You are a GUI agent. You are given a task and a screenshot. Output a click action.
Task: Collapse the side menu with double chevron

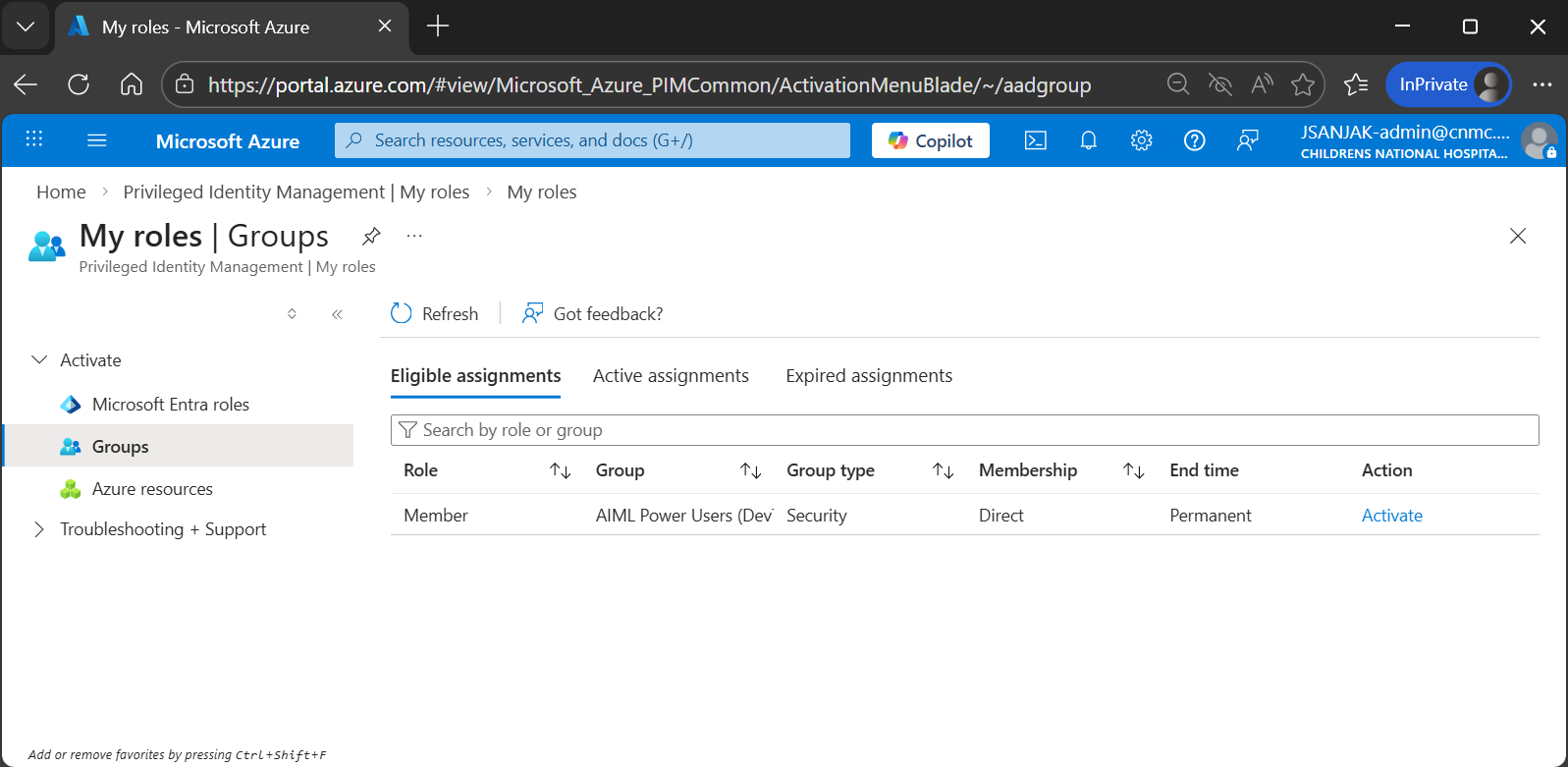[337, 314]
